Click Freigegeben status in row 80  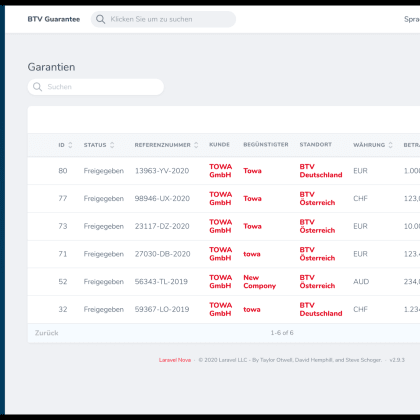[x=104, y=171]
